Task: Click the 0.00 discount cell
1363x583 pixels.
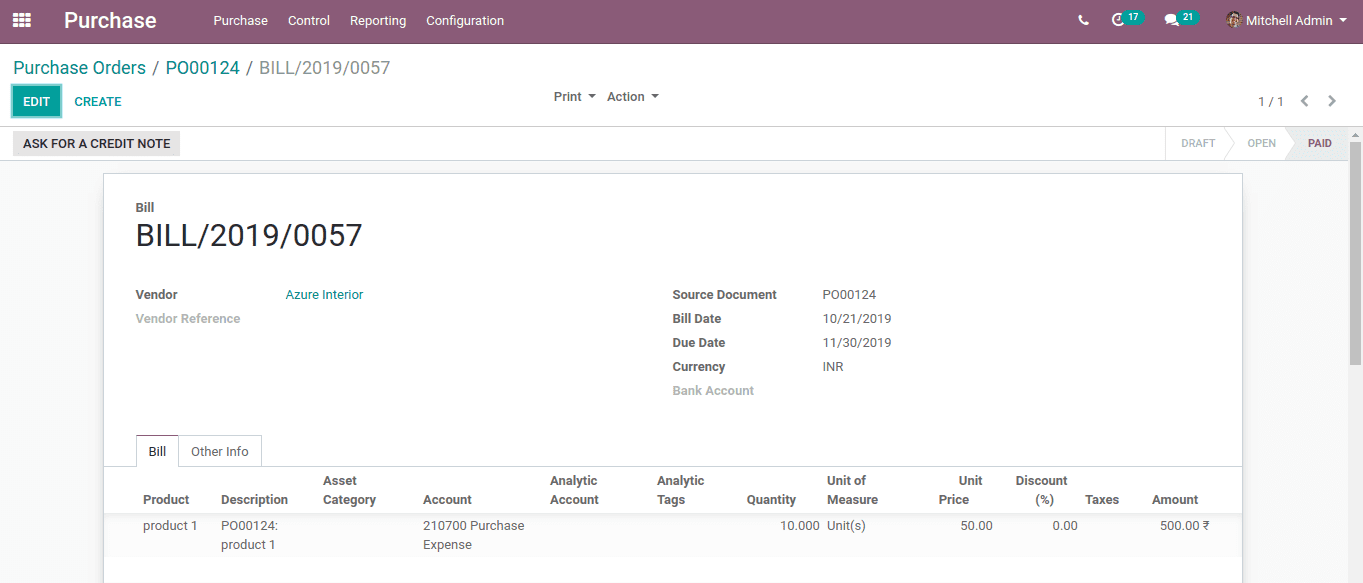Action: [x=1065, y=526]
